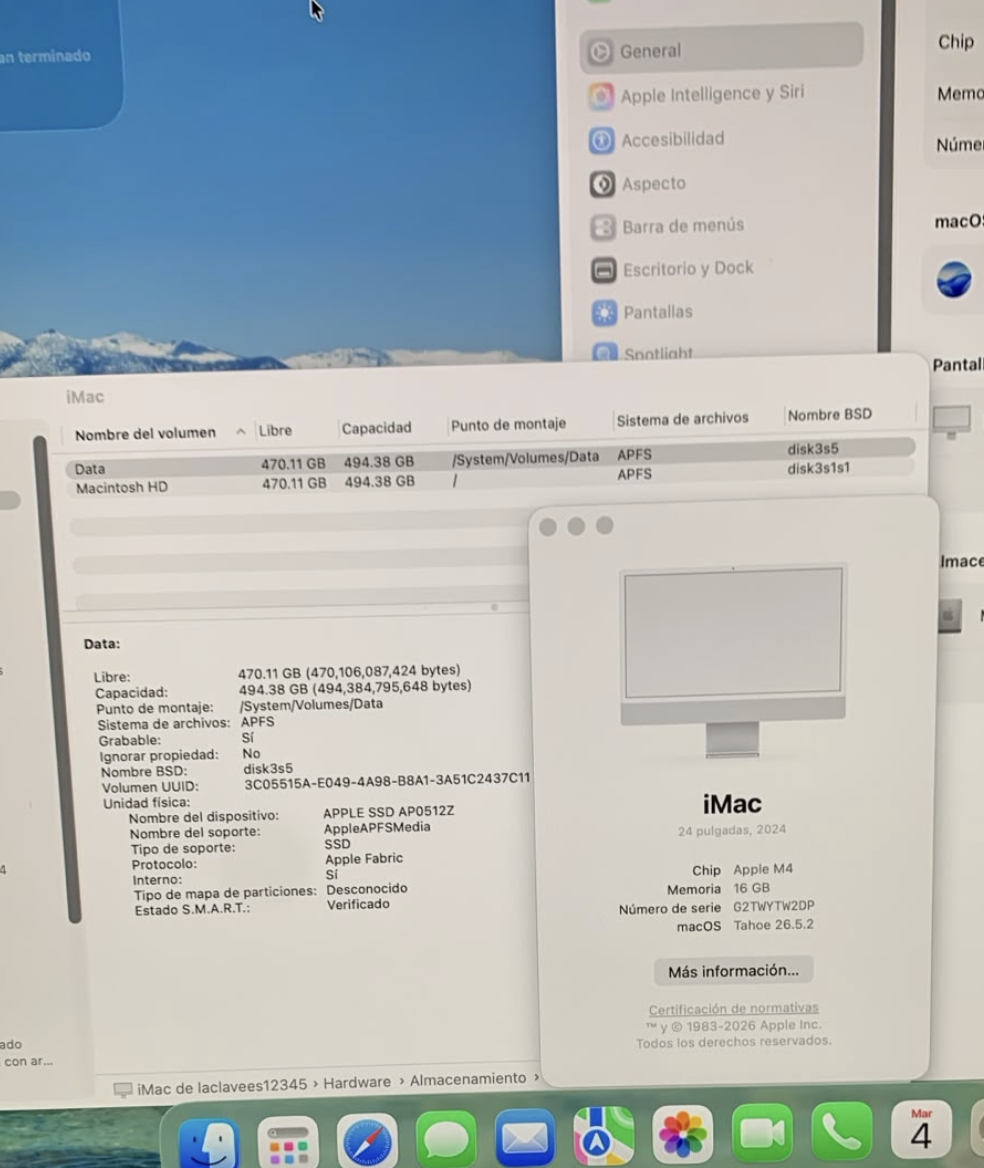
Task: Open Apple Intelligence y Siri settings
Action: pos(712,94)
